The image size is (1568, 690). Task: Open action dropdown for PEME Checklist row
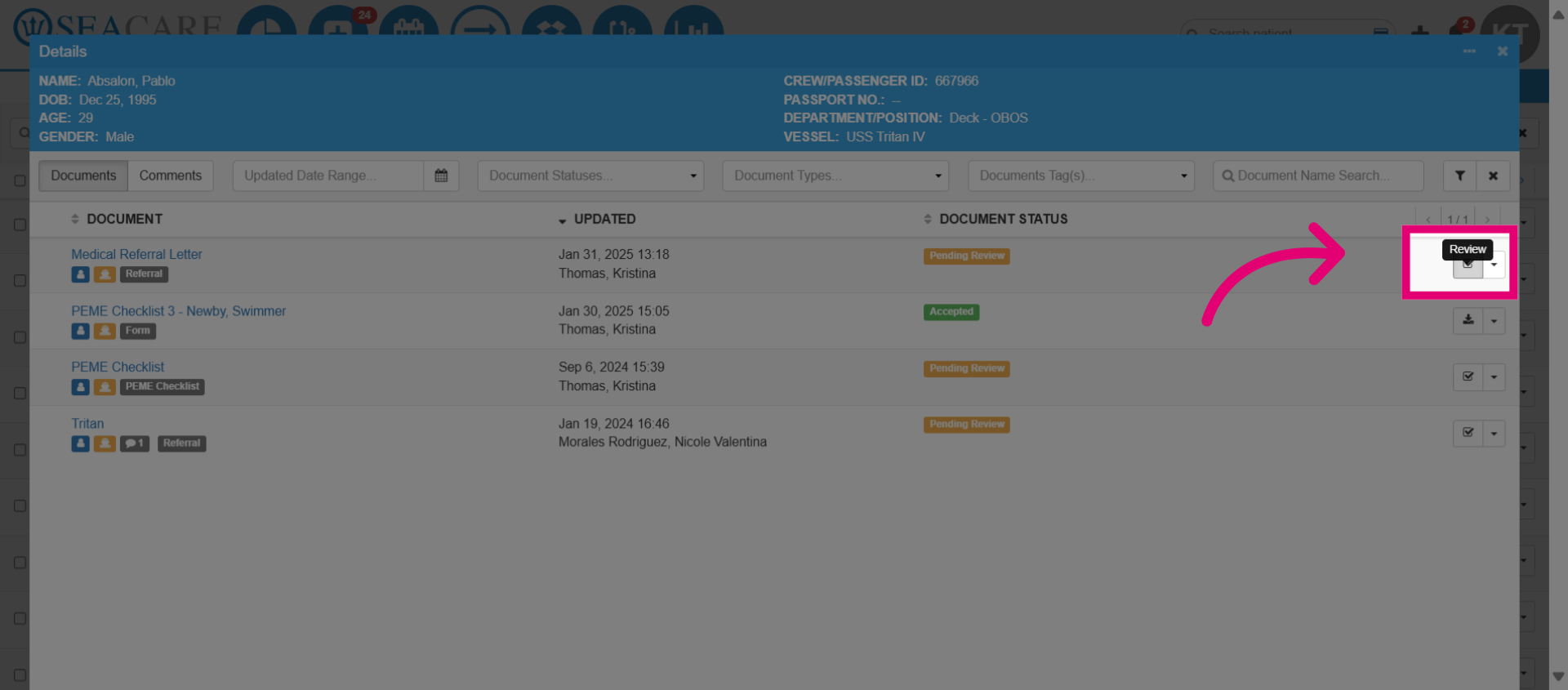(x=1494, y=376)
